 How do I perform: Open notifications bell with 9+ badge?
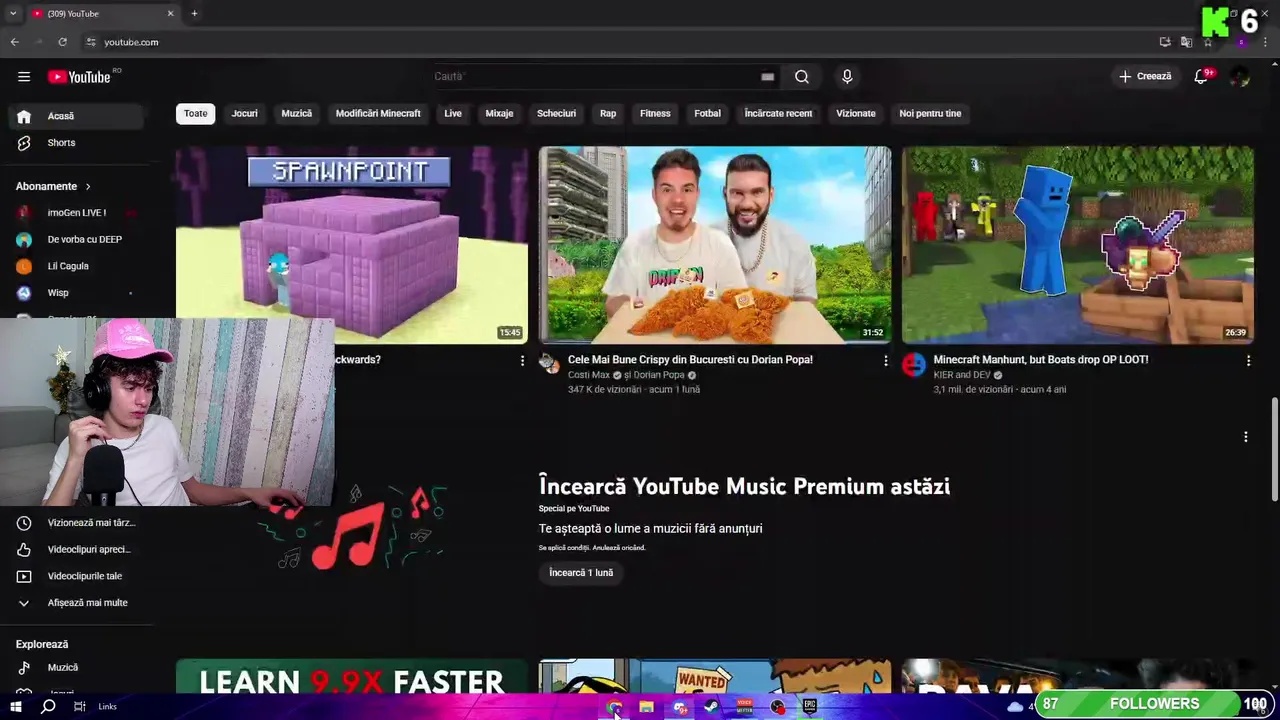coord(1201,77)
